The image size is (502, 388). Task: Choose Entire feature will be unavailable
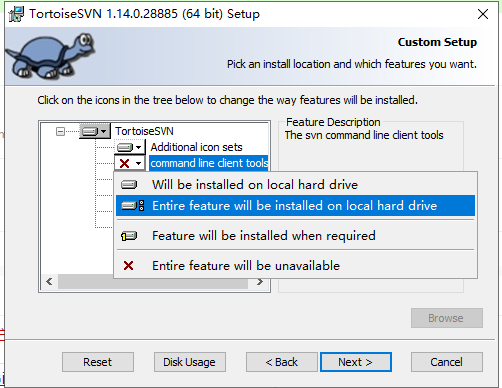(295, 266)
